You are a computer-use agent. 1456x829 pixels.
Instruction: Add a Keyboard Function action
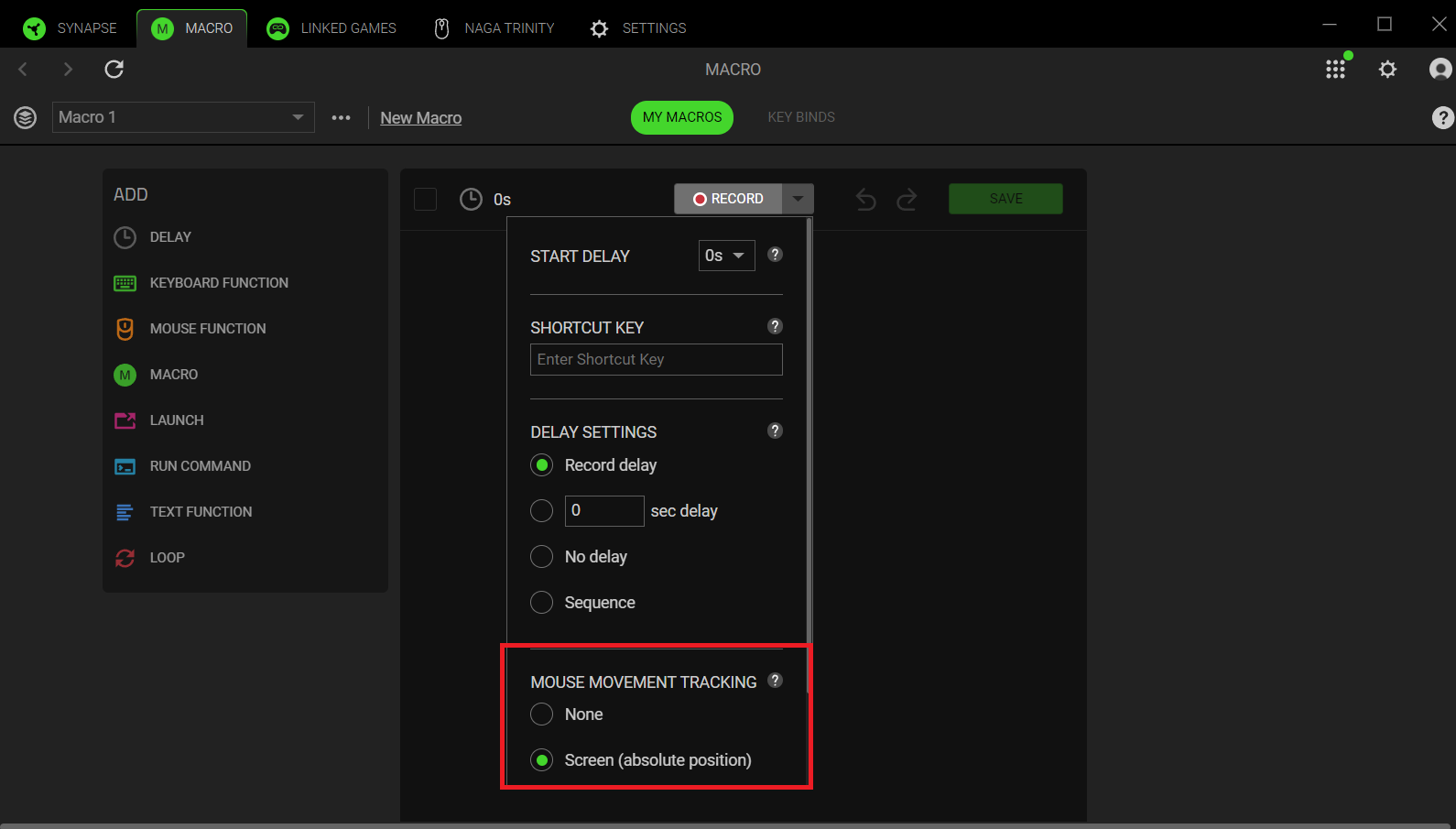tap(201, 283)
